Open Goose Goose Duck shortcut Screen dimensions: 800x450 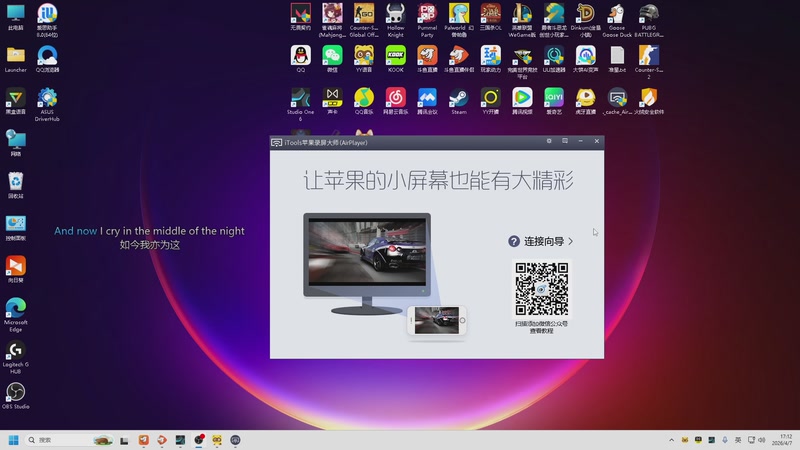(x=617, y=20)
